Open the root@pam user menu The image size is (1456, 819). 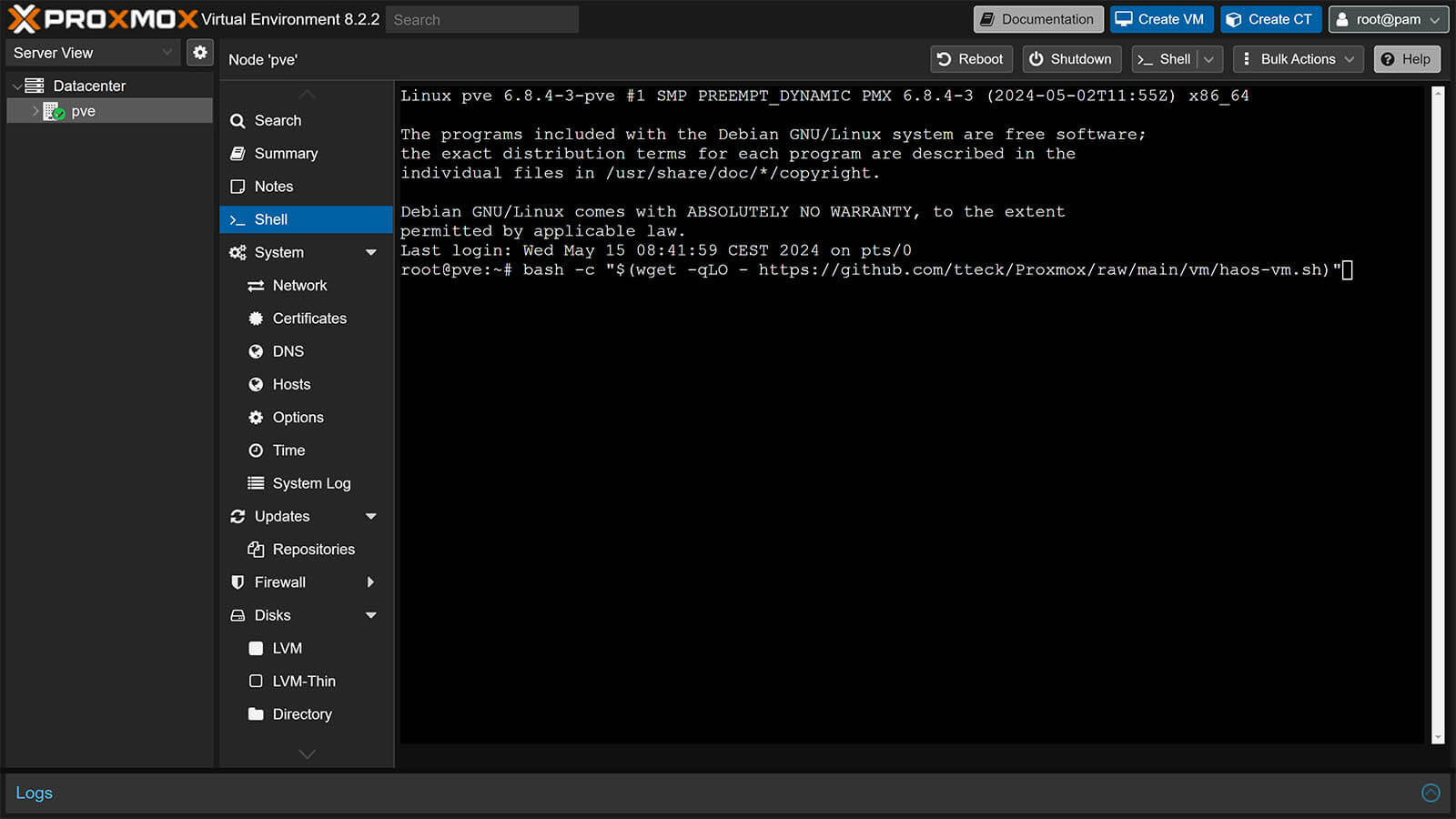pyautogui.click(x=1389, y=19)
